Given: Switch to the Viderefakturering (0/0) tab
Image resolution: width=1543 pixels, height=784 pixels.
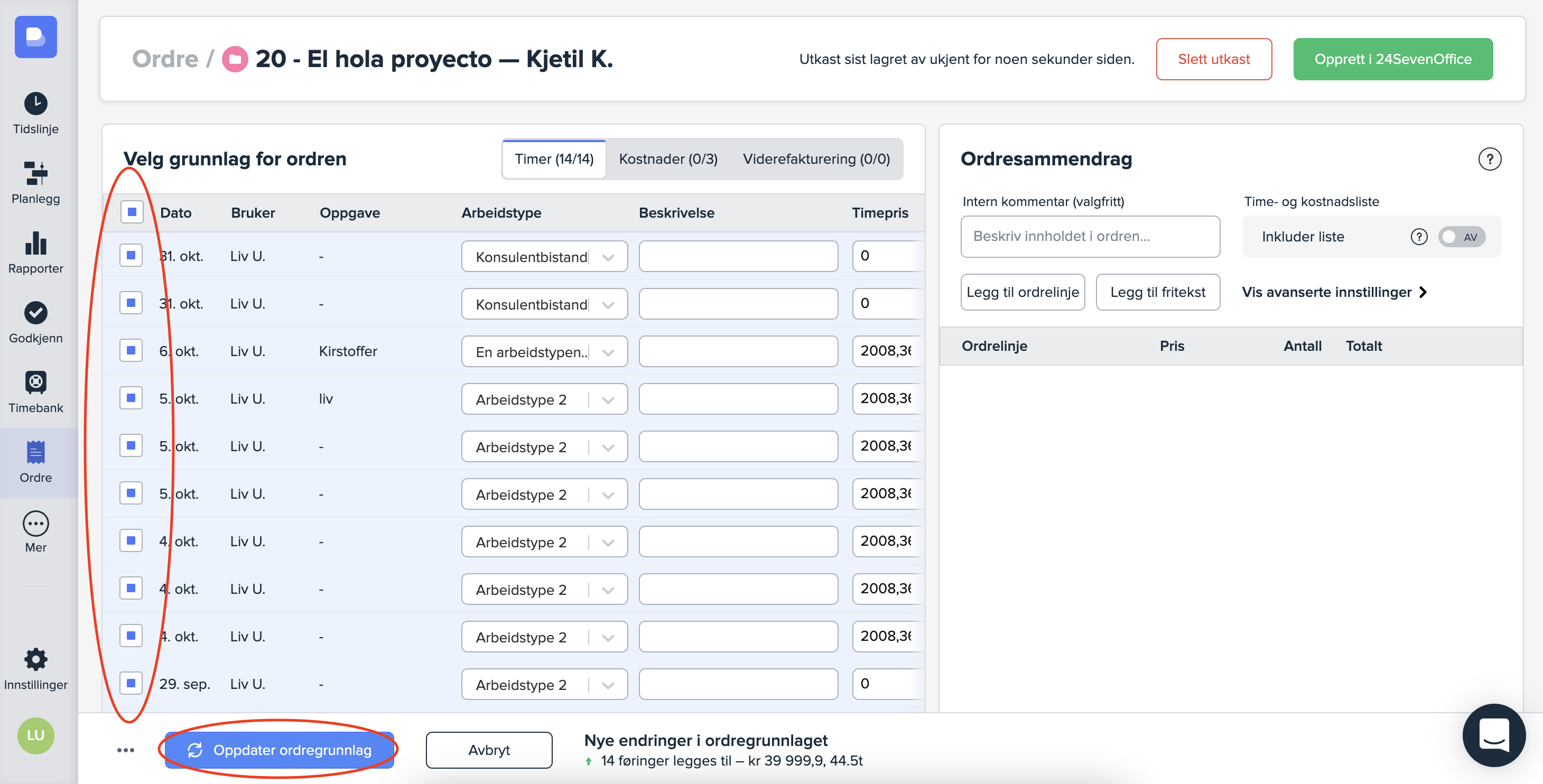Looking at the screenshot, I should tap(815, 160).
